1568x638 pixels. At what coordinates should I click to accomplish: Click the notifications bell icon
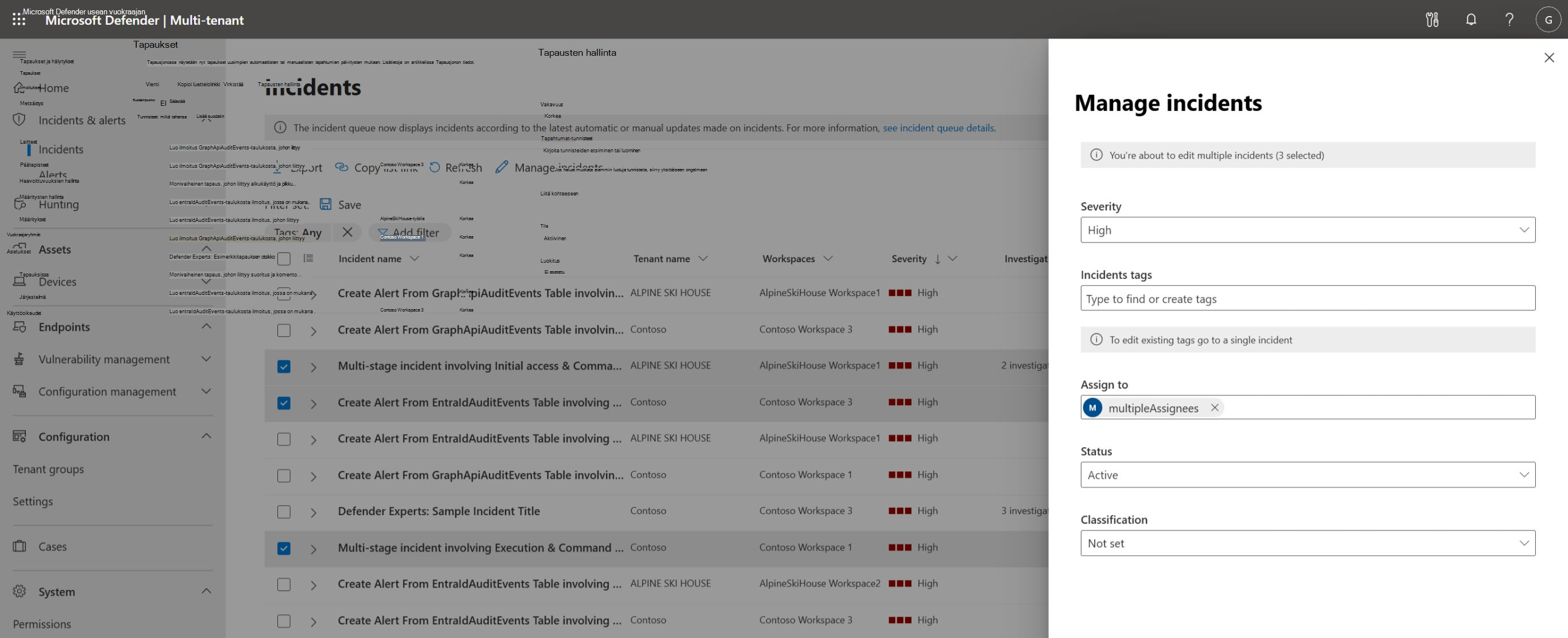click(1470, 20)
